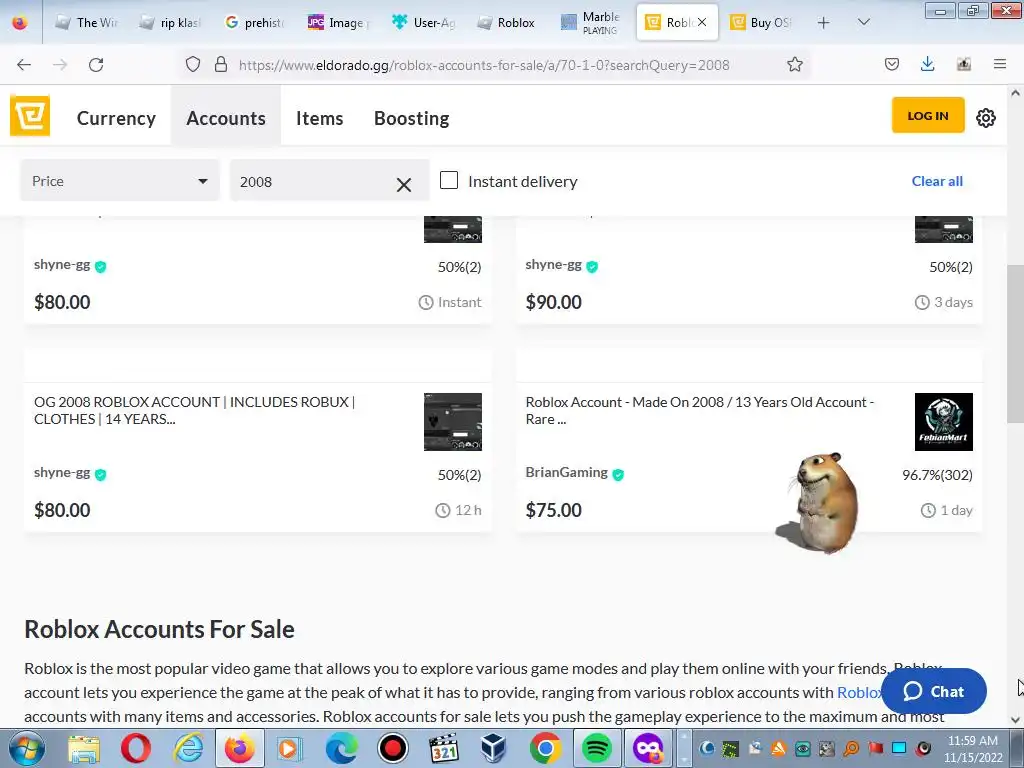Click the shield tracking protection icon

point(193,64)
